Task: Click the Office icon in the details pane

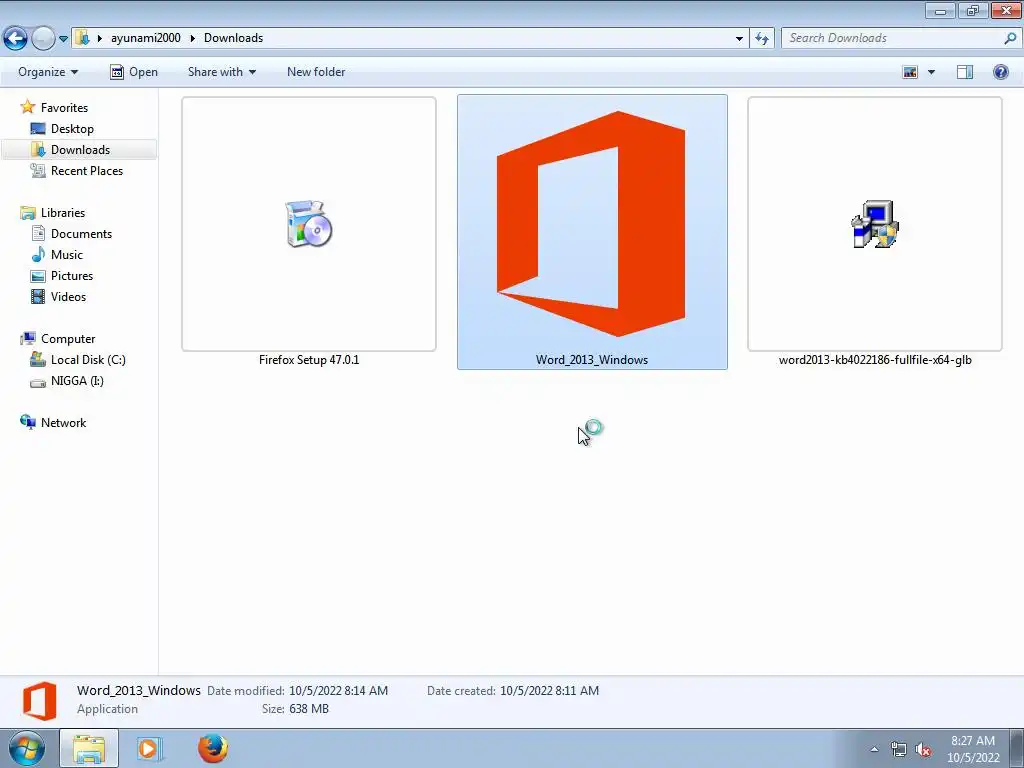Action: [39, 701]
